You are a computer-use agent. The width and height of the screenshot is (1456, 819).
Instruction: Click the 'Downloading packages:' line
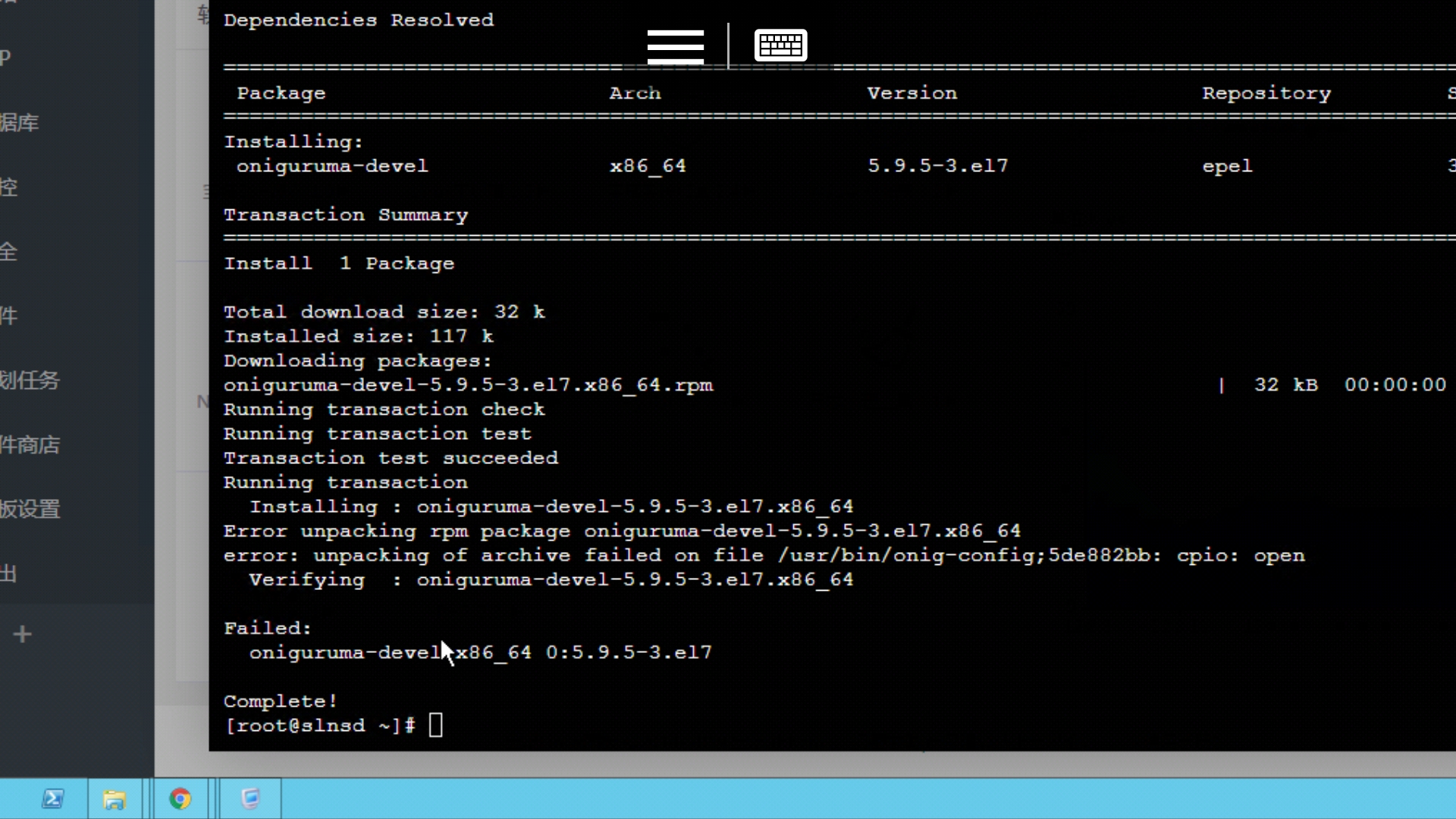point(358,361)
